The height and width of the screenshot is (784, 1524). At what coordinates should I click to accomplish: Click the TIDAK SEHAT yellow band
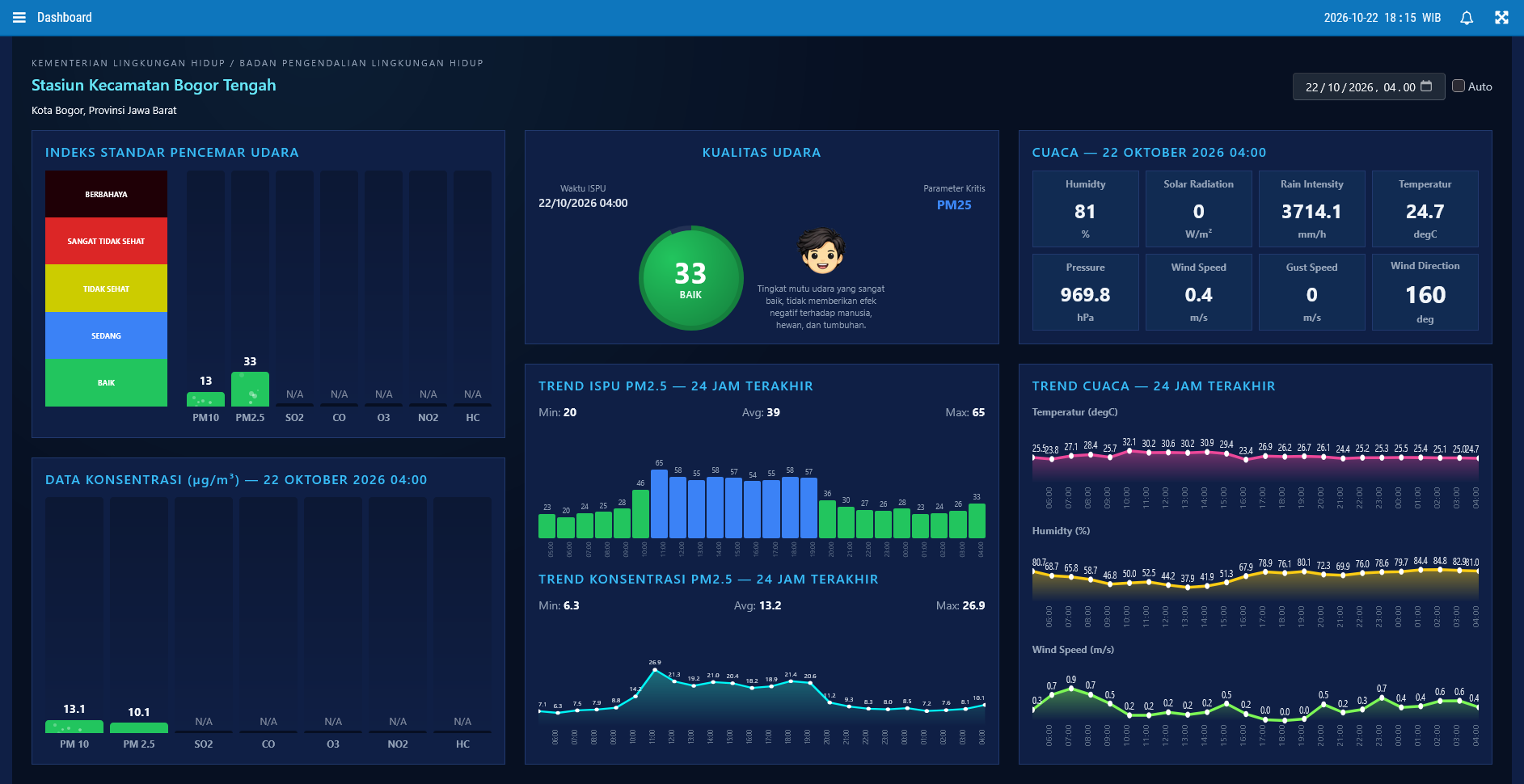click(106, 289)
